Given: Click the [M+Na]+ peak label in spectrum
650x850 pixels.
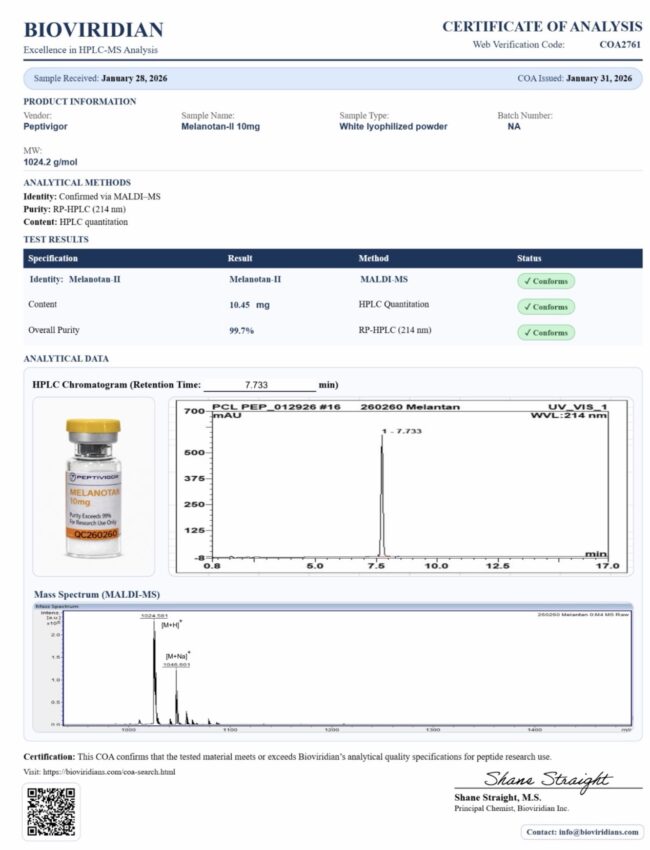Looking at the screenshot, I should click(x=177, y=655).
